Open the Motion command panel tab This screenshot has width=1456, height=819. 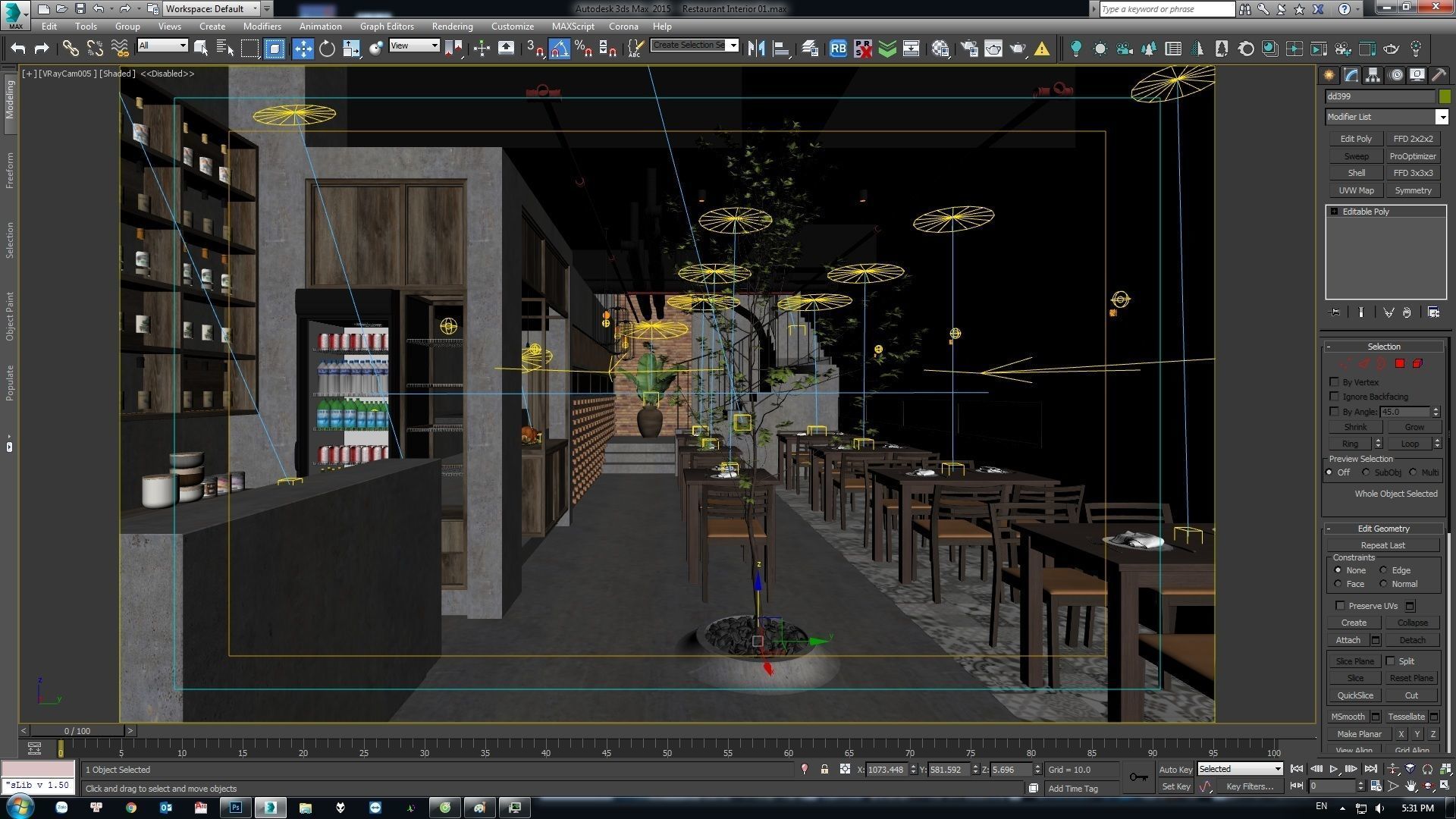pyautogui.click(x=1395, y=75)
